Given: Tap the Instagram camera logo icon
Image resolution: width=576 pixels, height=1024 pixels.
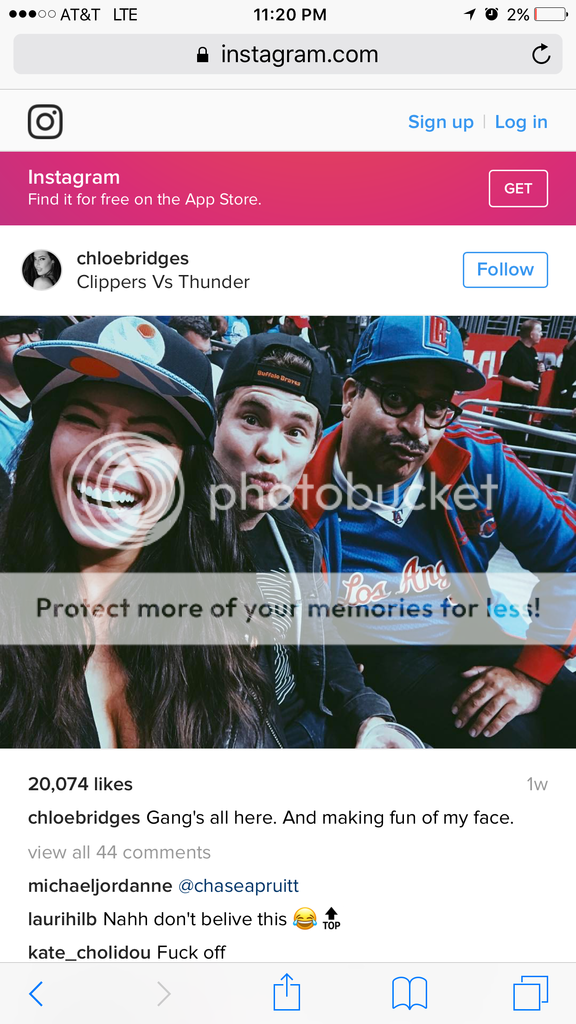Looking at the screenshot, I should (x=45, y=121).
